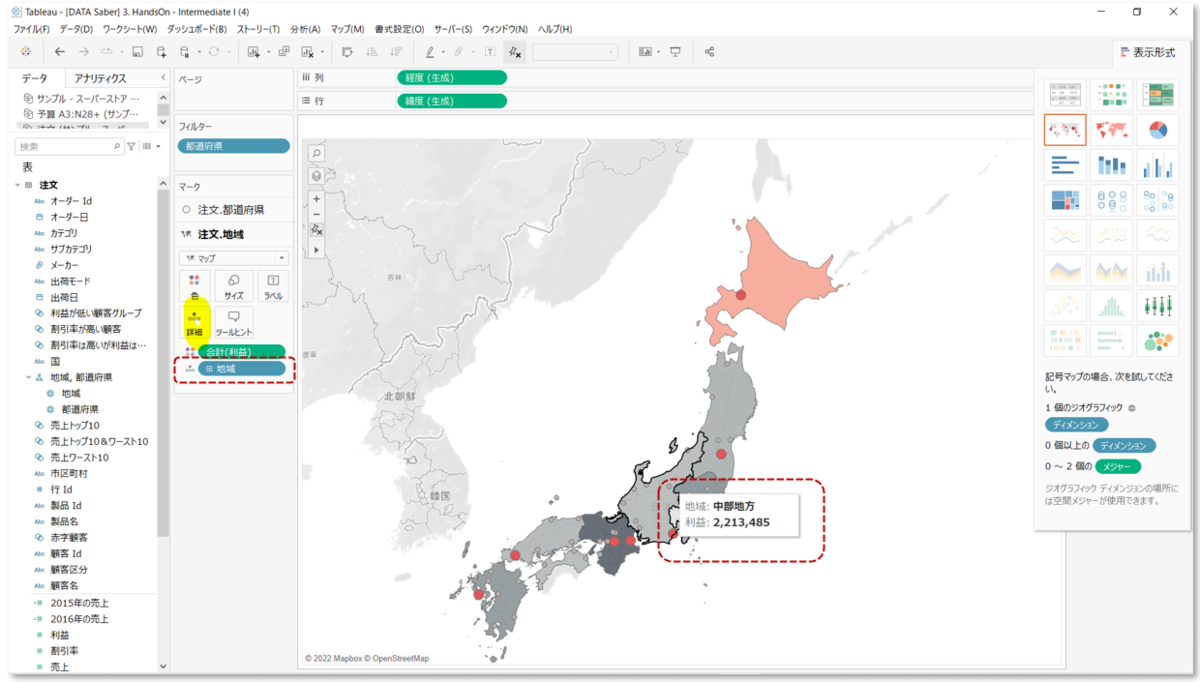Zoom in with map plus button
The width and height of the screenshot is (1200, 682).
(x=316, y=198)
